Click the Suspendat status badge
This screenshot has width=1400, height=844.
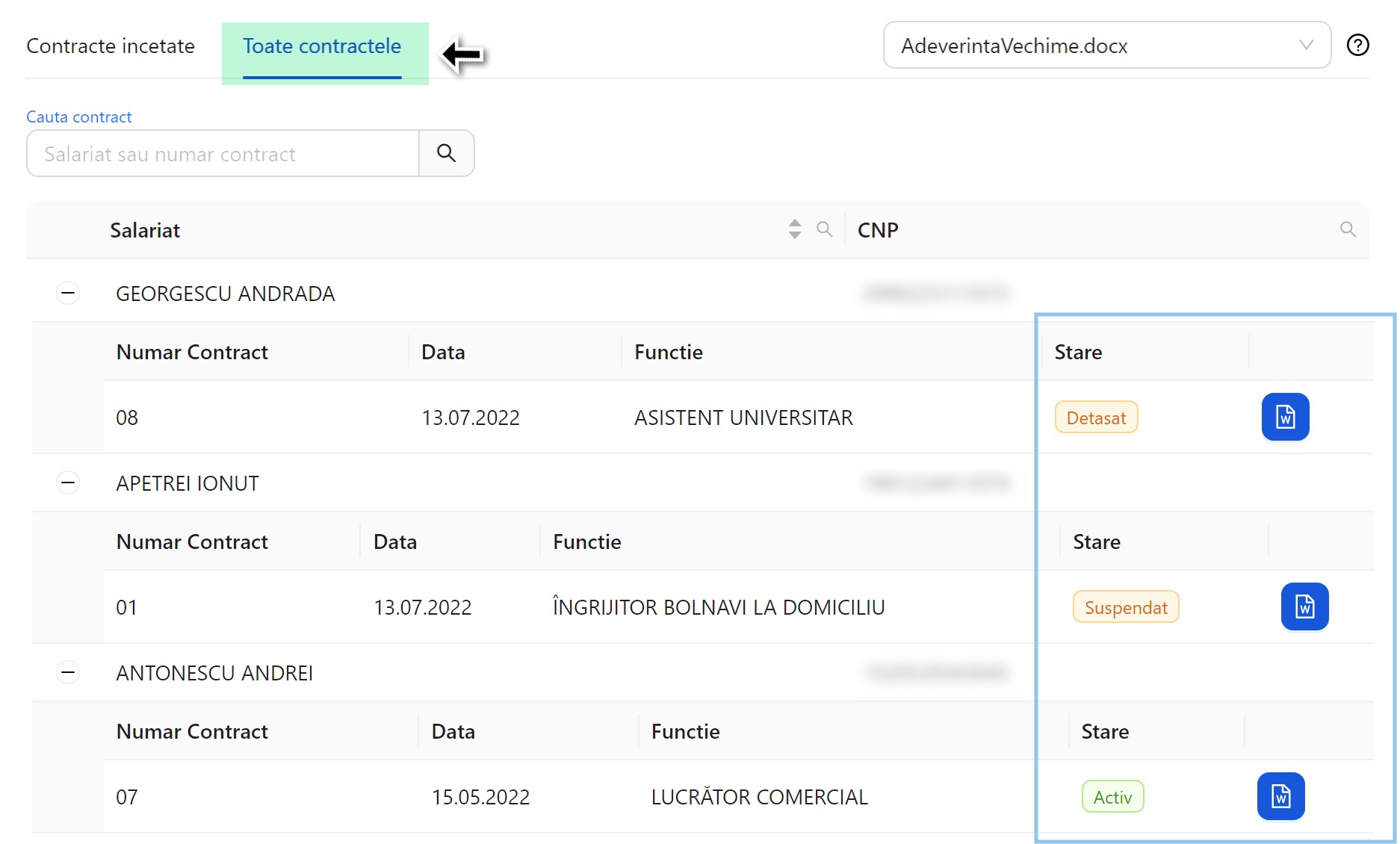click(1125, 607)
